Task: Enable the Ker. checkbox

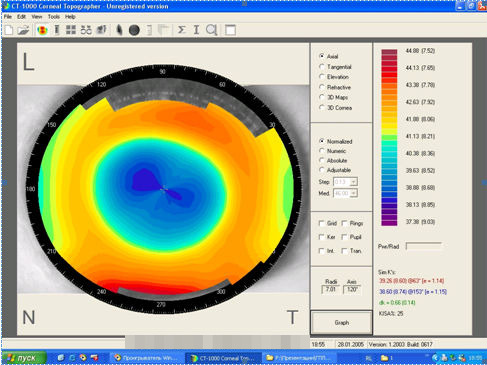Action: pyautogui.click(x=322, y=237)
